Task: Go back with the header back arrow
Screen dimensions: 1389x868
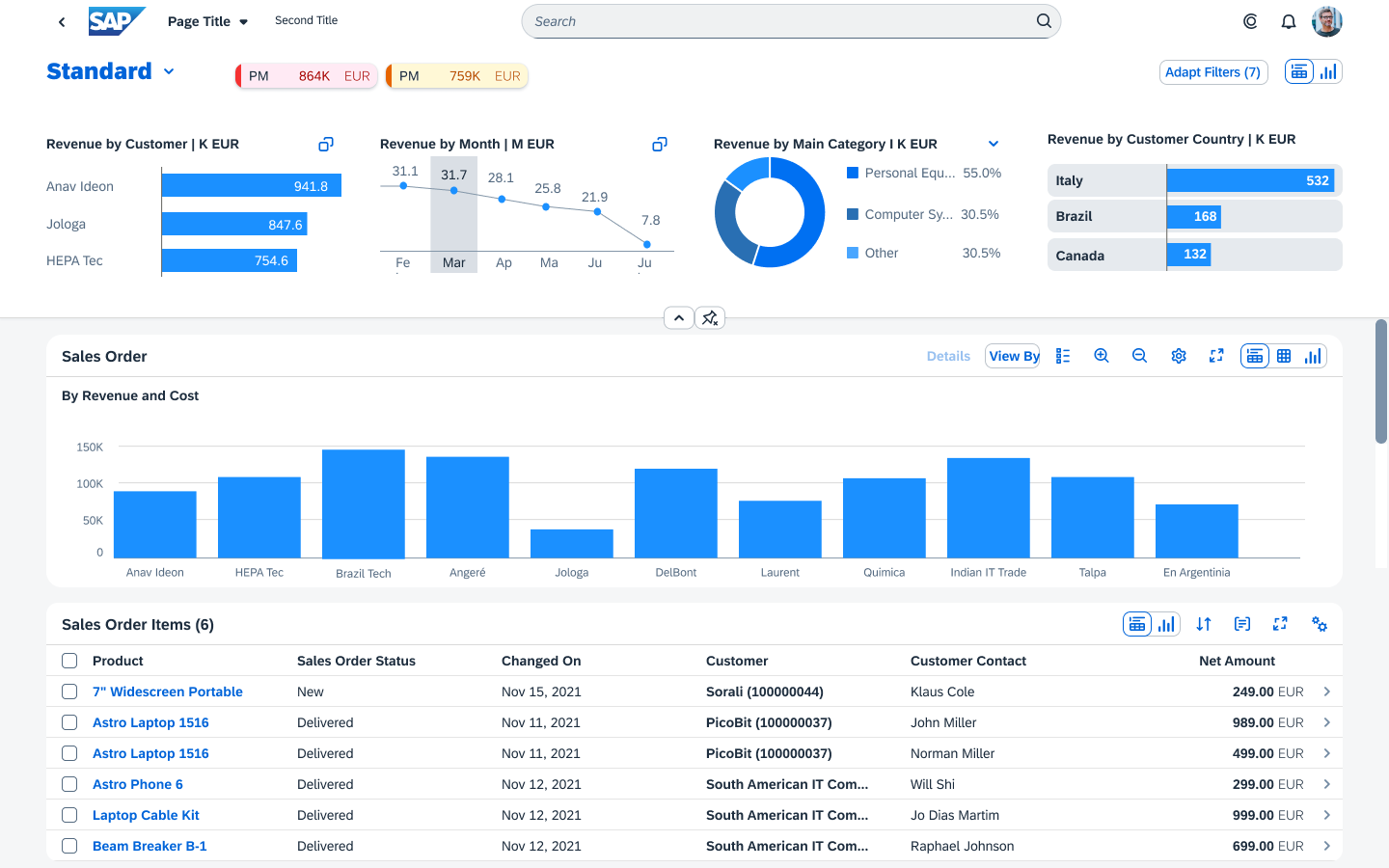Action: (x=62, y=21)
